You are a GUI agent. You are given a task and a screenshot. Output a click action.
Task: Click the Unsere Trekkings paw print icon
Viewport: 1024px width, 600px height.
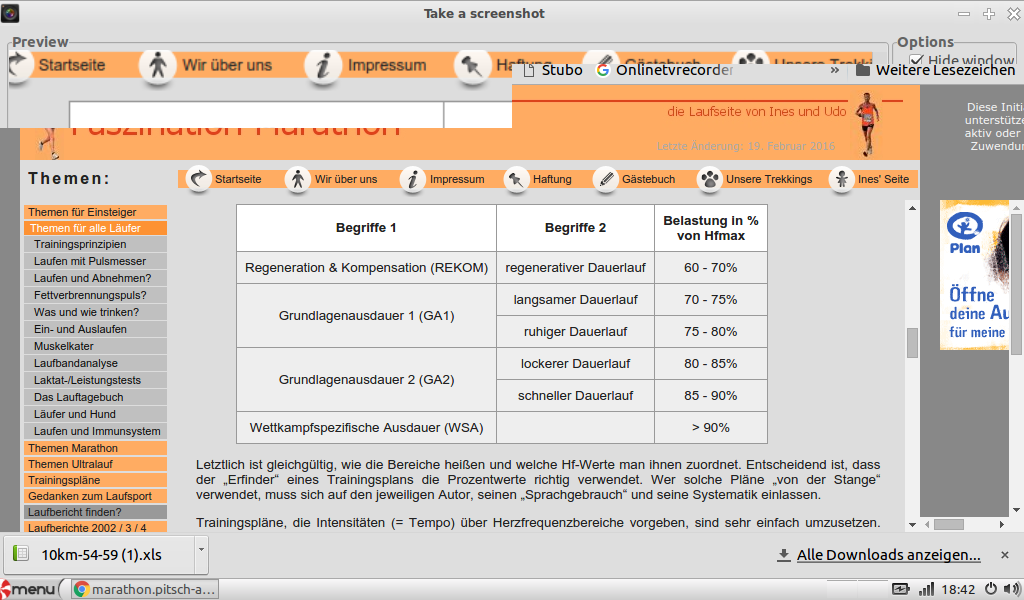click(x=709, y=179)
